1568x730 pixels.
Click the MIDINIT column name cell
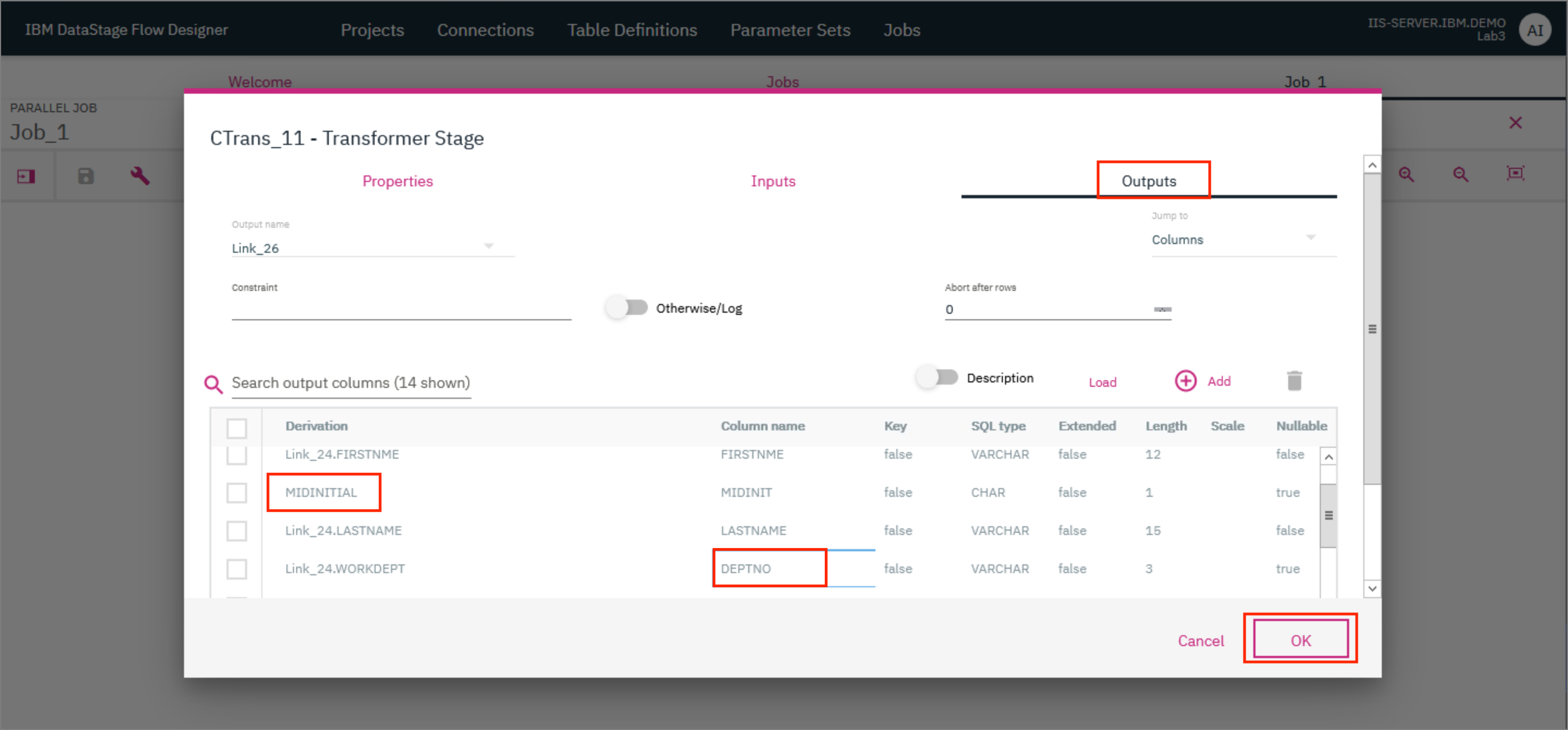point(746,492)
